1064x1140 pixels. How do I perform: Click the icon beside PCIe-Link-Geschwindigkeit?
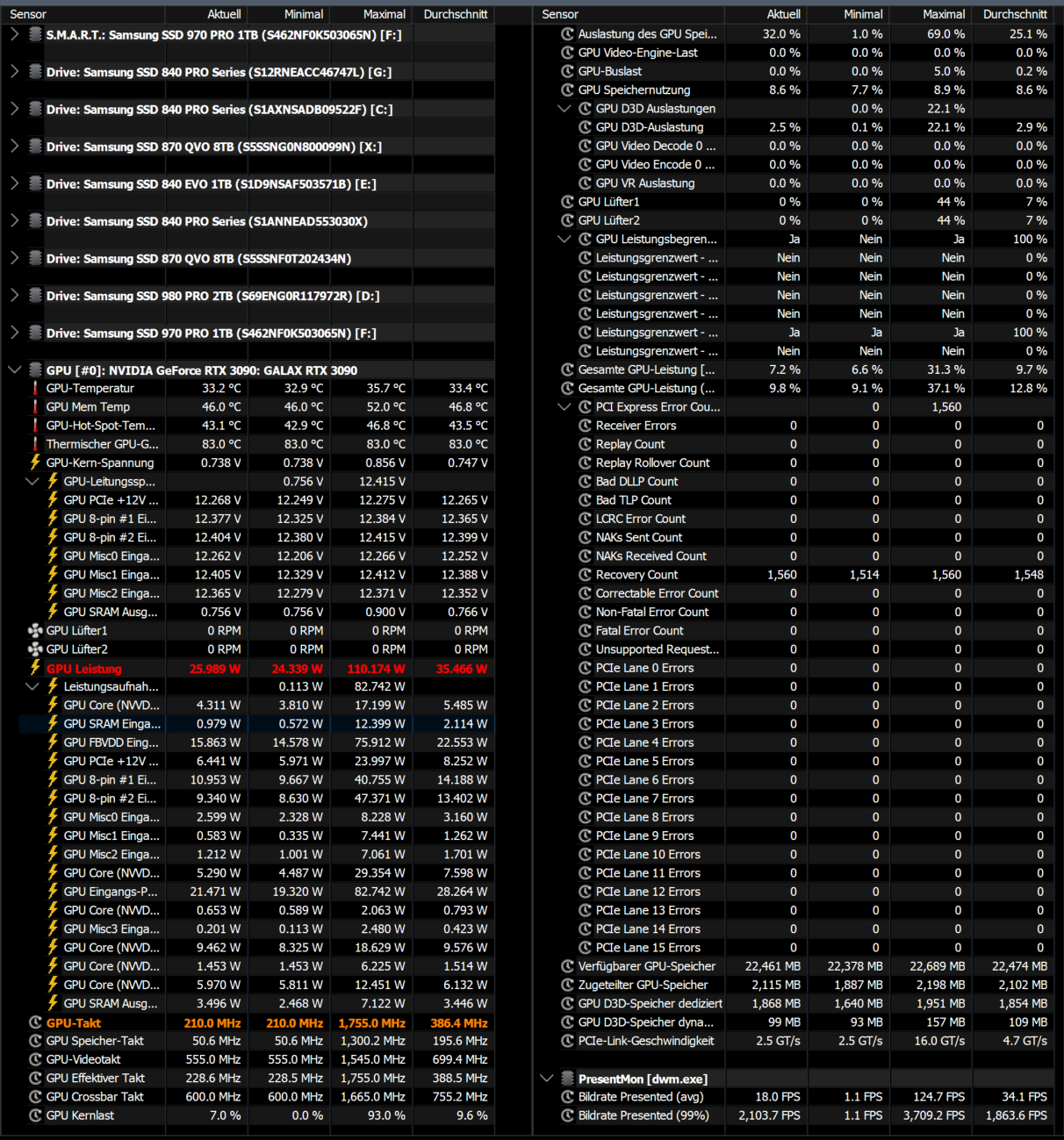pos(567,1041)
